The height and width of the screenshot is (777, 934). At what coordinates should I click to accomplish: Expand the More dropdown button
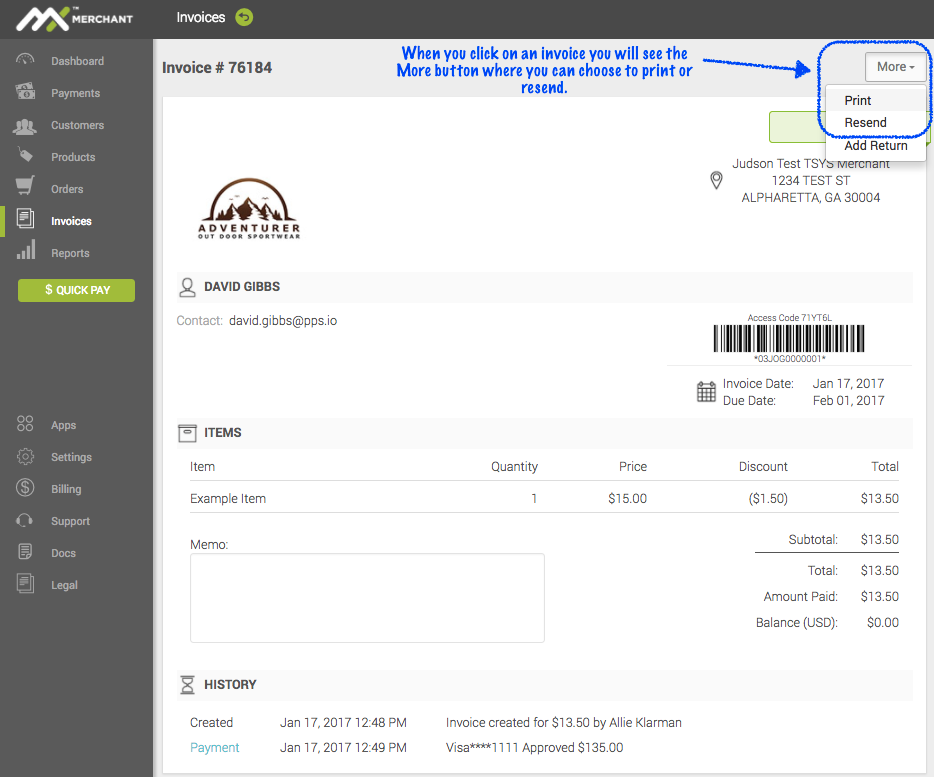tap(895, 67)
